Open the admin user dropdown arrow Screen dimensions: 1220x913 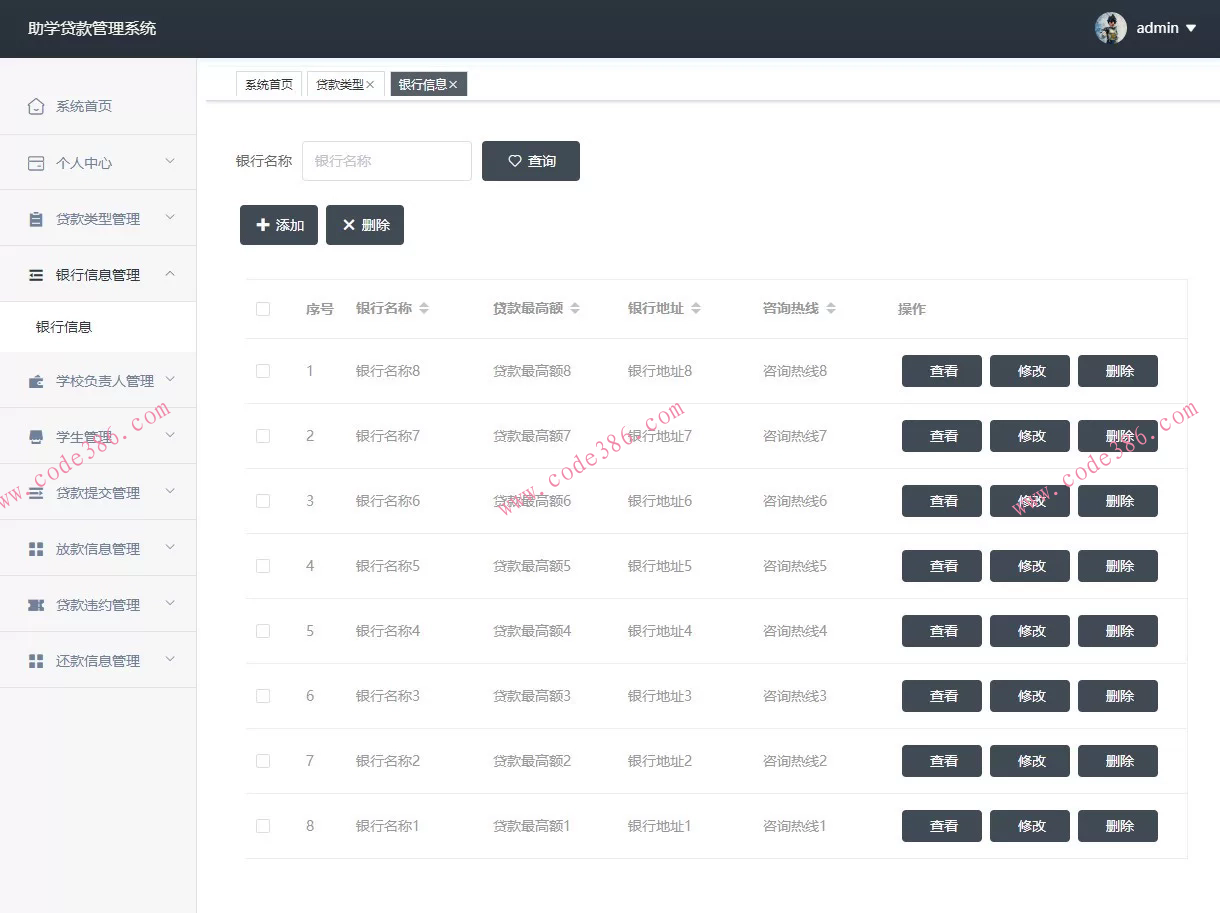click(1191, 29)
